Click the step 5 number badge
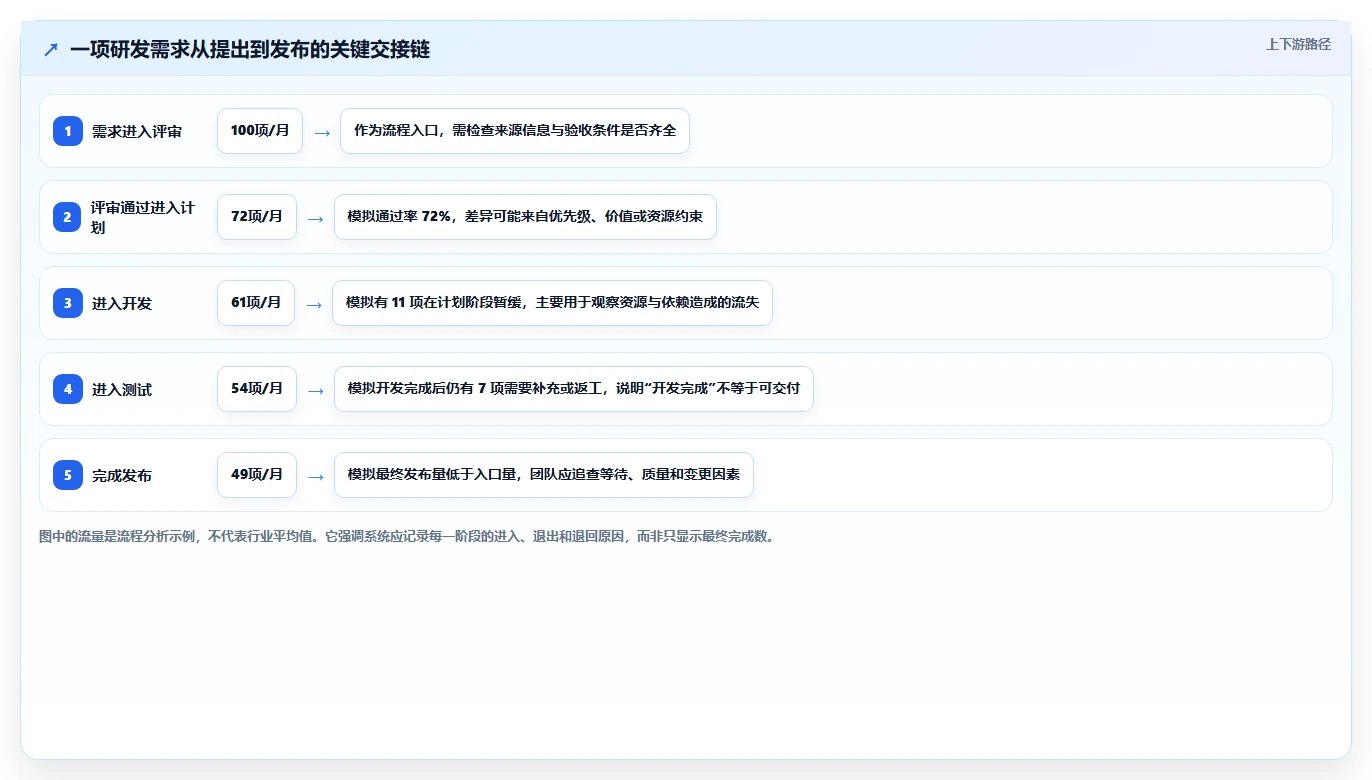1372x780 pixels. click(x=68, y=475)
